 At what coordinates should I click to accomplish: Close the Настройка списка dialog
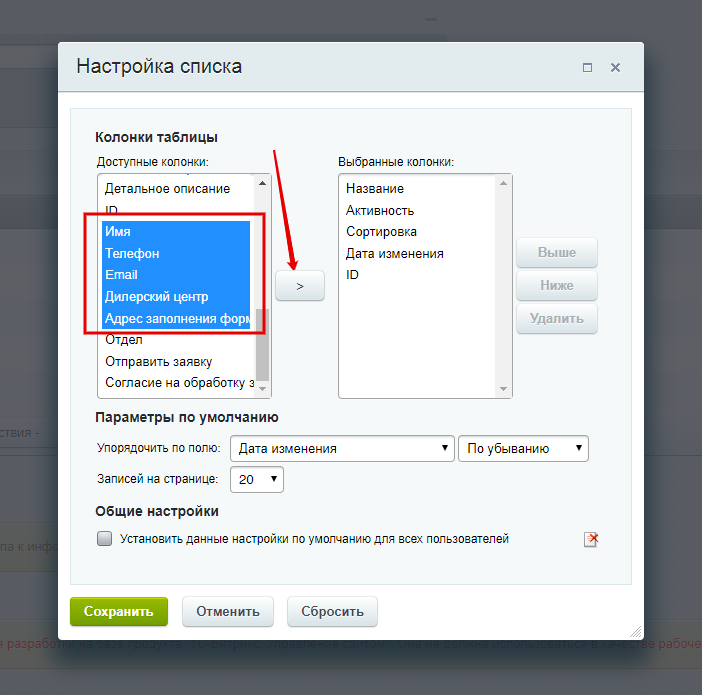click(x=615, y=68)
